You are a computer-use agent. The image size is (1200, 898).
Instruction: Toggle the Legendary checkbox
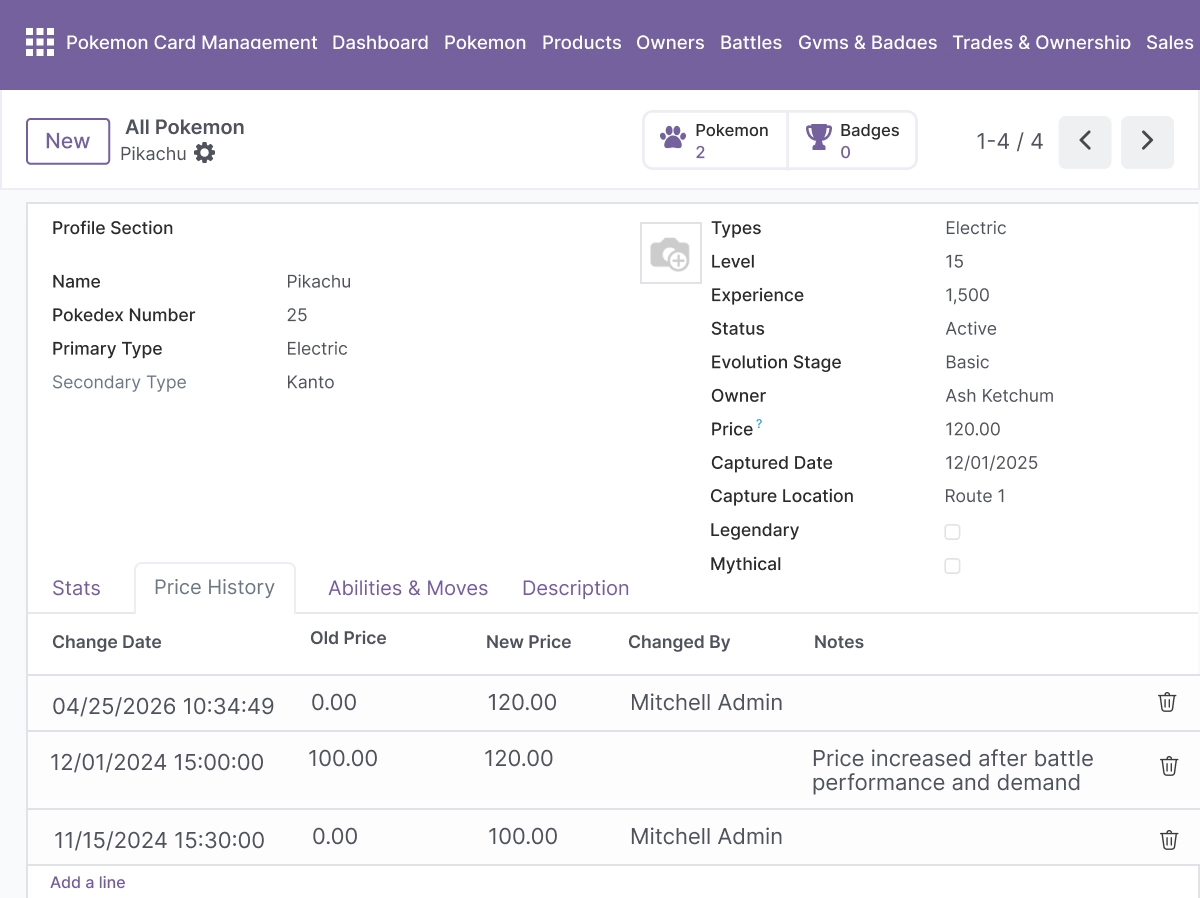(x=952, y=532)
